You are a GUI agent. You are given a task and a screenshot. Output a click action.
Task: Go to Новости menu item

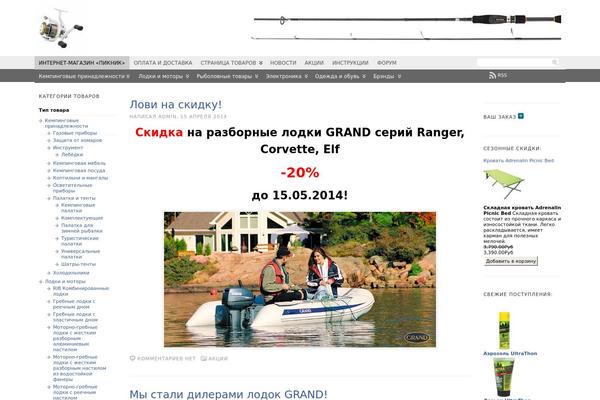[283, 62]
